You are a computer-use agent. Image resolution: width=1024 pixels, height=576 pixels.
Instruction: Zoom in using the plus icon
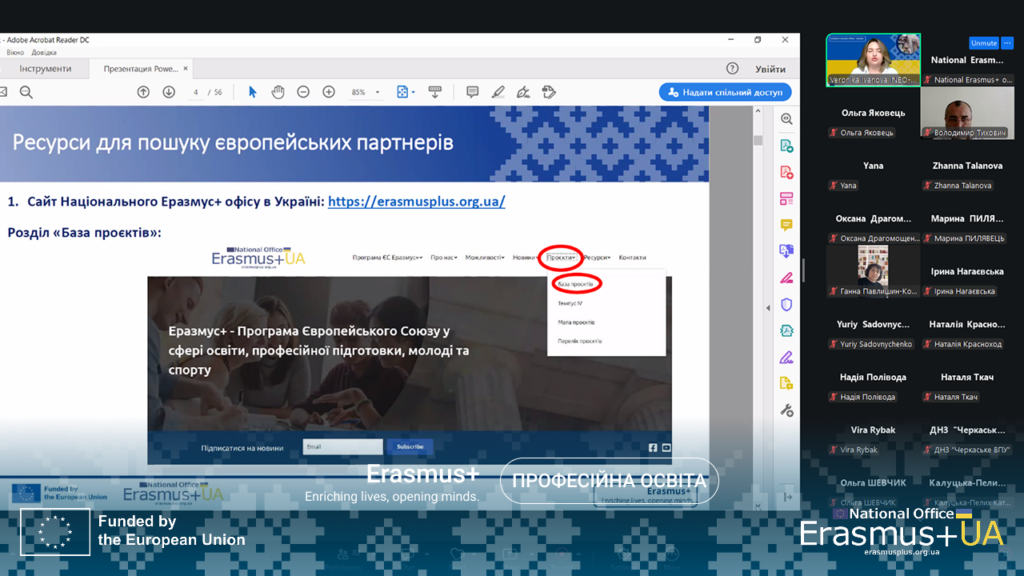pos(328,92)
